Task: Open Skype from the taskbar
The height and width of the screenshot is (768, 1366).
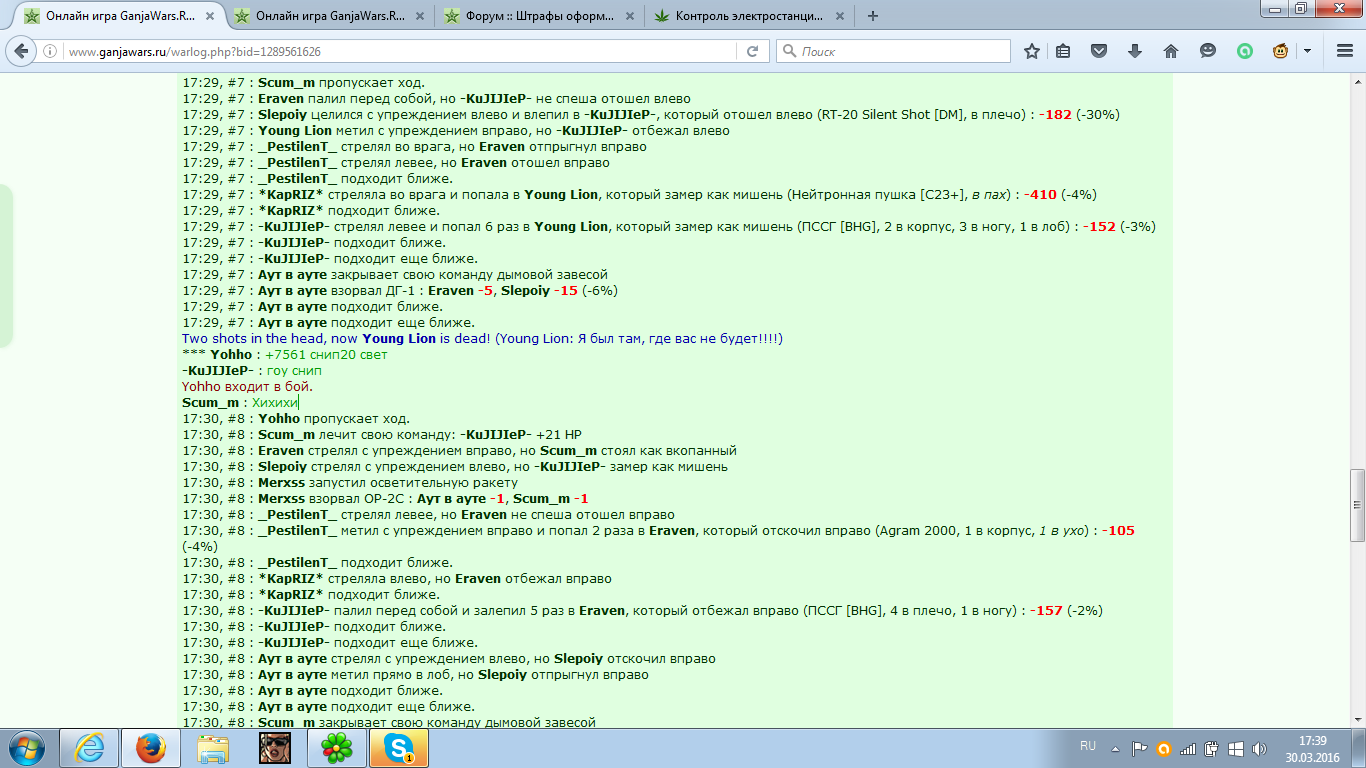Action: (x=399, y=748)
